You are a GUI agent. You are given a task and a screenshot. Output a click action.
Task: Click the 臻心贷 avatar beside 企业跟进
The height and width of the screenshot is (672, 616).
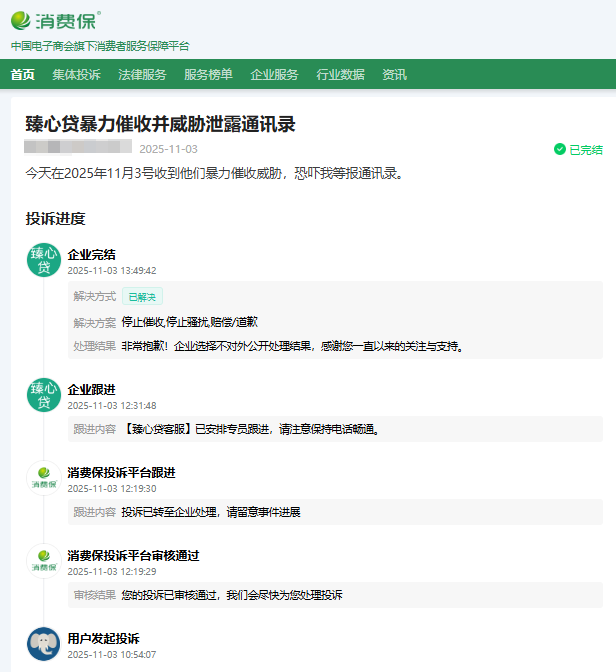click(44, 395)
